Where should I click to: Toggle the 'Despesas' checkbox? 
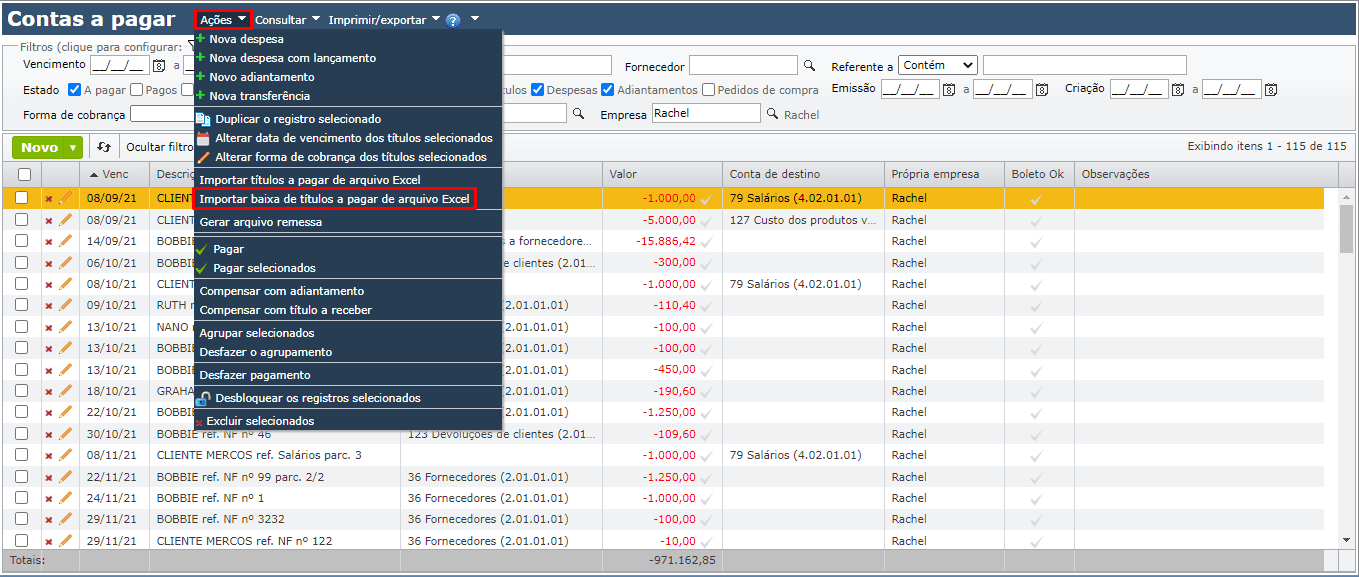click(x=538, y=90)
